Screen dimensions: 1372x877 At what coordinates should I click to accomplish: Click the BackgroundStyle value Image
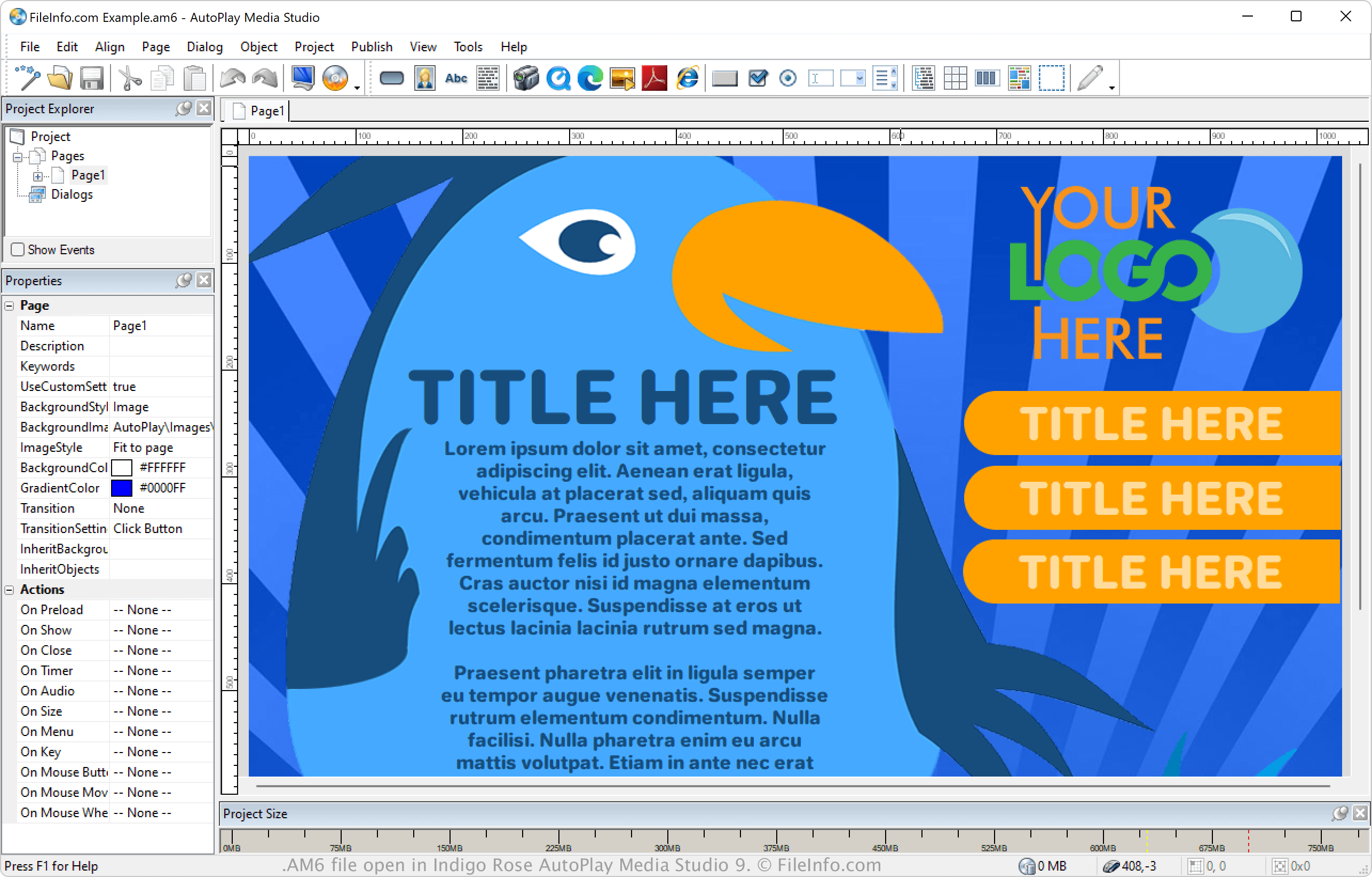161,407
